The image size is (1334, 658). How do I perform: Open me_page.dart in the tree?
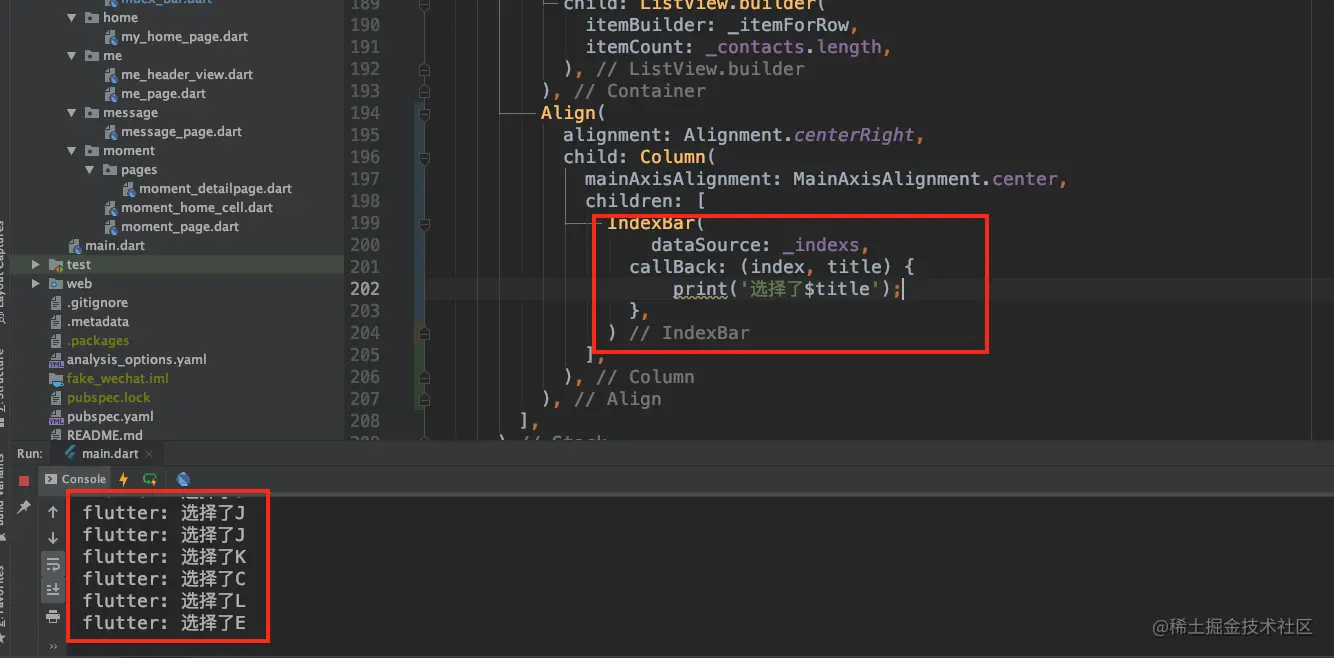pyautogui.click(x=163, y=94)
